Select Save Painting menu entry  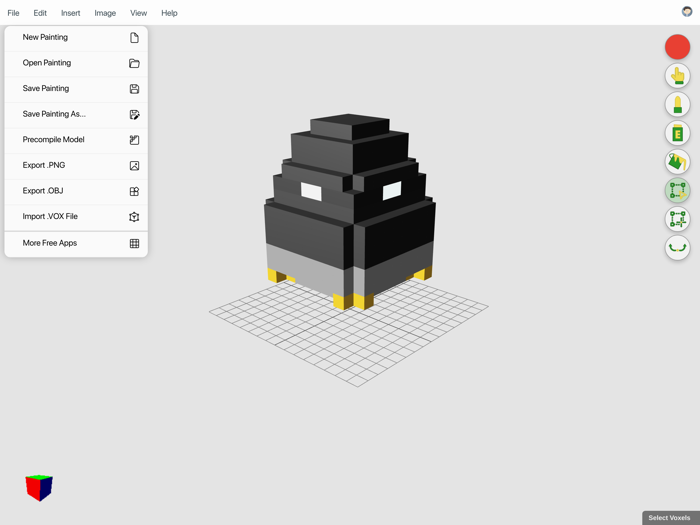pyautogui.click(x=76, y=88)
